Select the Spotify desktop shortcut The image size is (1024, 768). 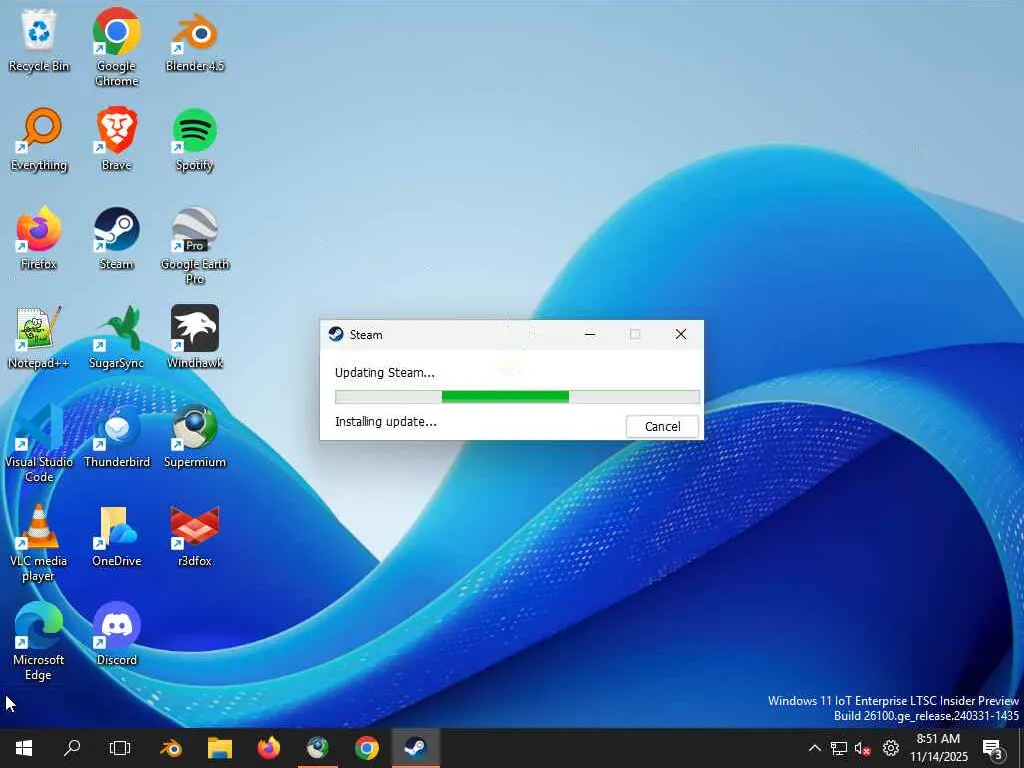click(195, 140)
